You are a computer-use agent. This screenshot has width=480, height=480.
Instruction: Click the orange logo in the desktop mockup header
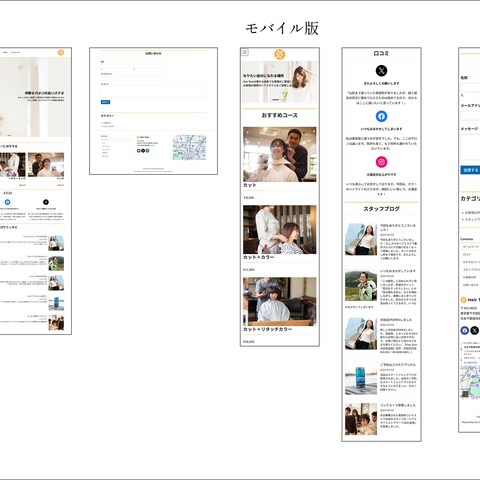point(61,52)
